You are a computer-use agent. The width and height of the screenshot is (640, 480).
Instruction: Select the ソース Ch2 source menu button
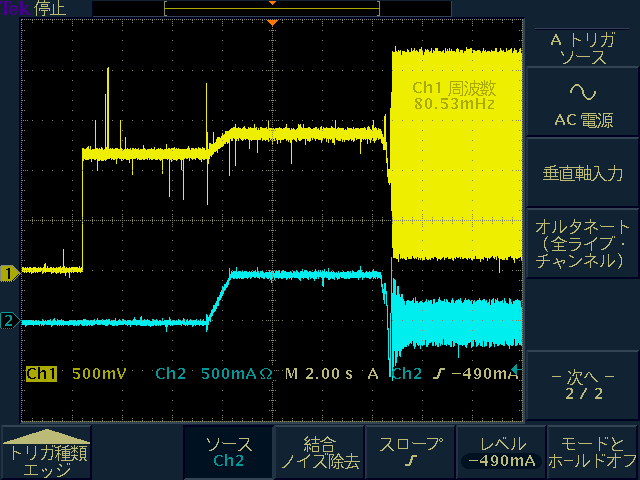(x=228, y=453)
